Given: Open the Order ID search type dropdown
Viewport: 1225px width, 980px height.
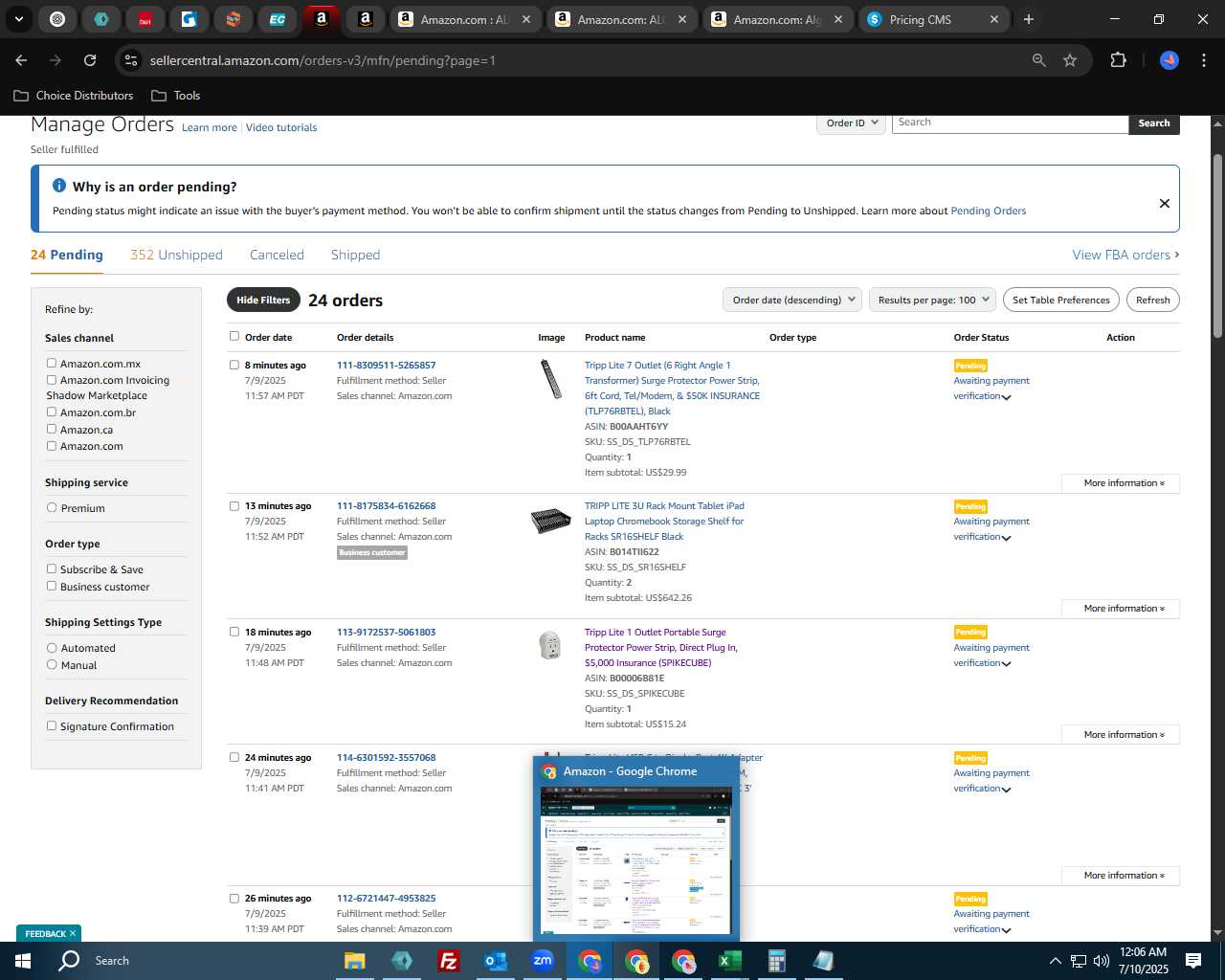Looking at the screenshot, I should pyautogui.click(x=851, y=122).
